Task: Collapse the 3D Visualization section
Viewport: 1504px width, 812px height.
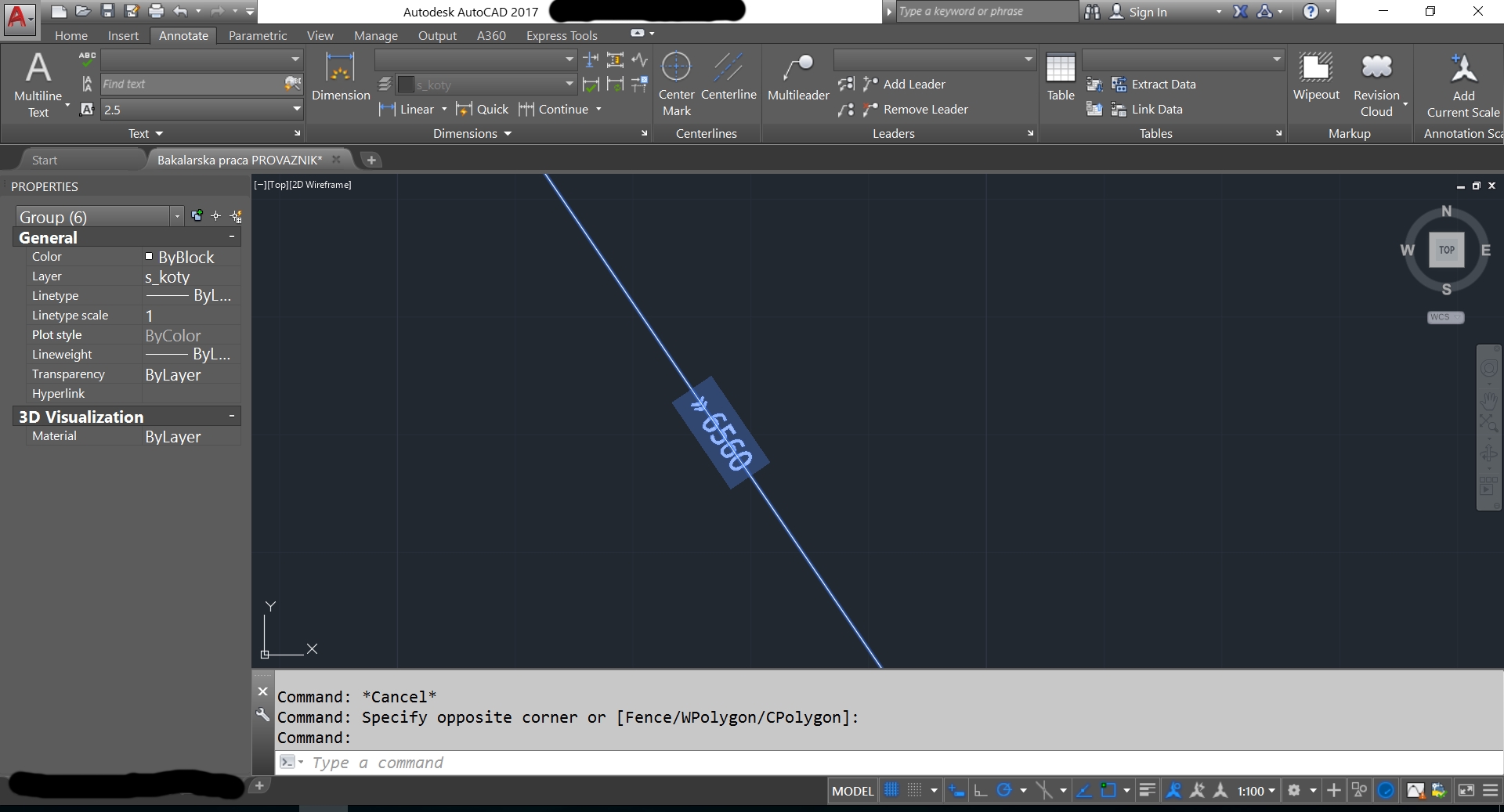Action: click(x=232, y=416)
